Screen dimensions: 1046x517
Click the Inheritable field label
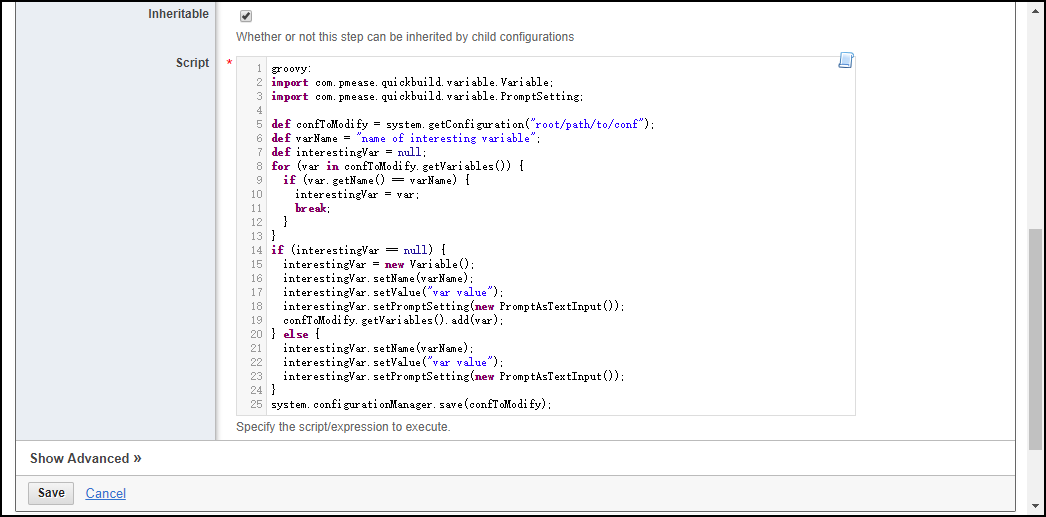tap(178, 14)
